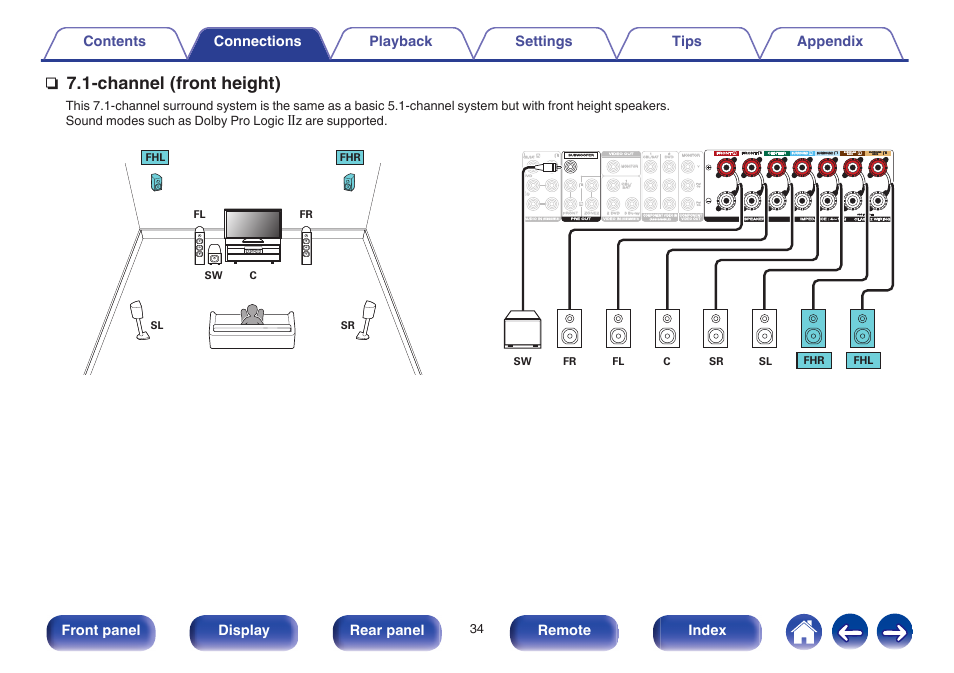Click the C center speaker in wiring diagram
The height and width of the screenshot is (673, 954).
[667, 329]
